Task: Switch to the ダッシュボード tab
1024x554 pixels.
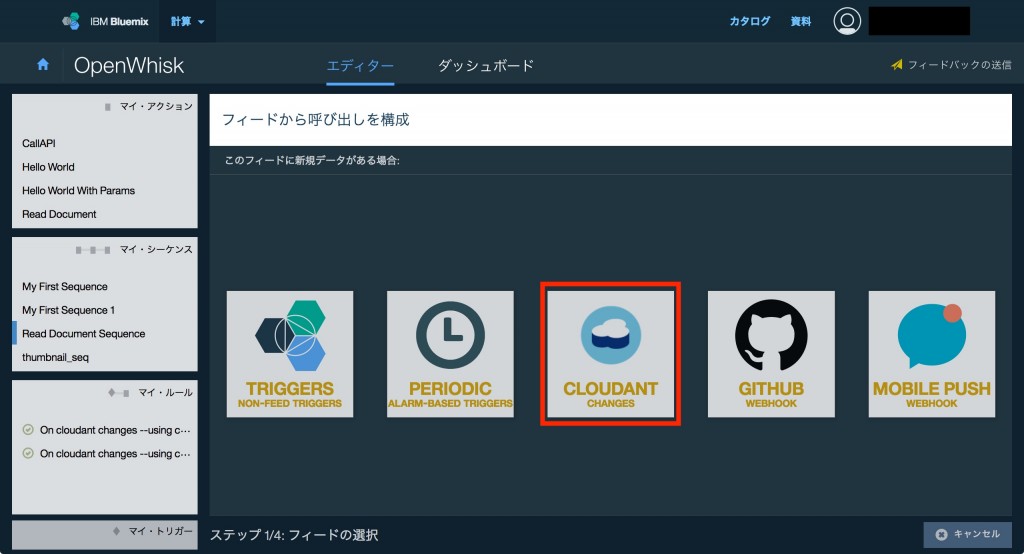Action: 486,65
